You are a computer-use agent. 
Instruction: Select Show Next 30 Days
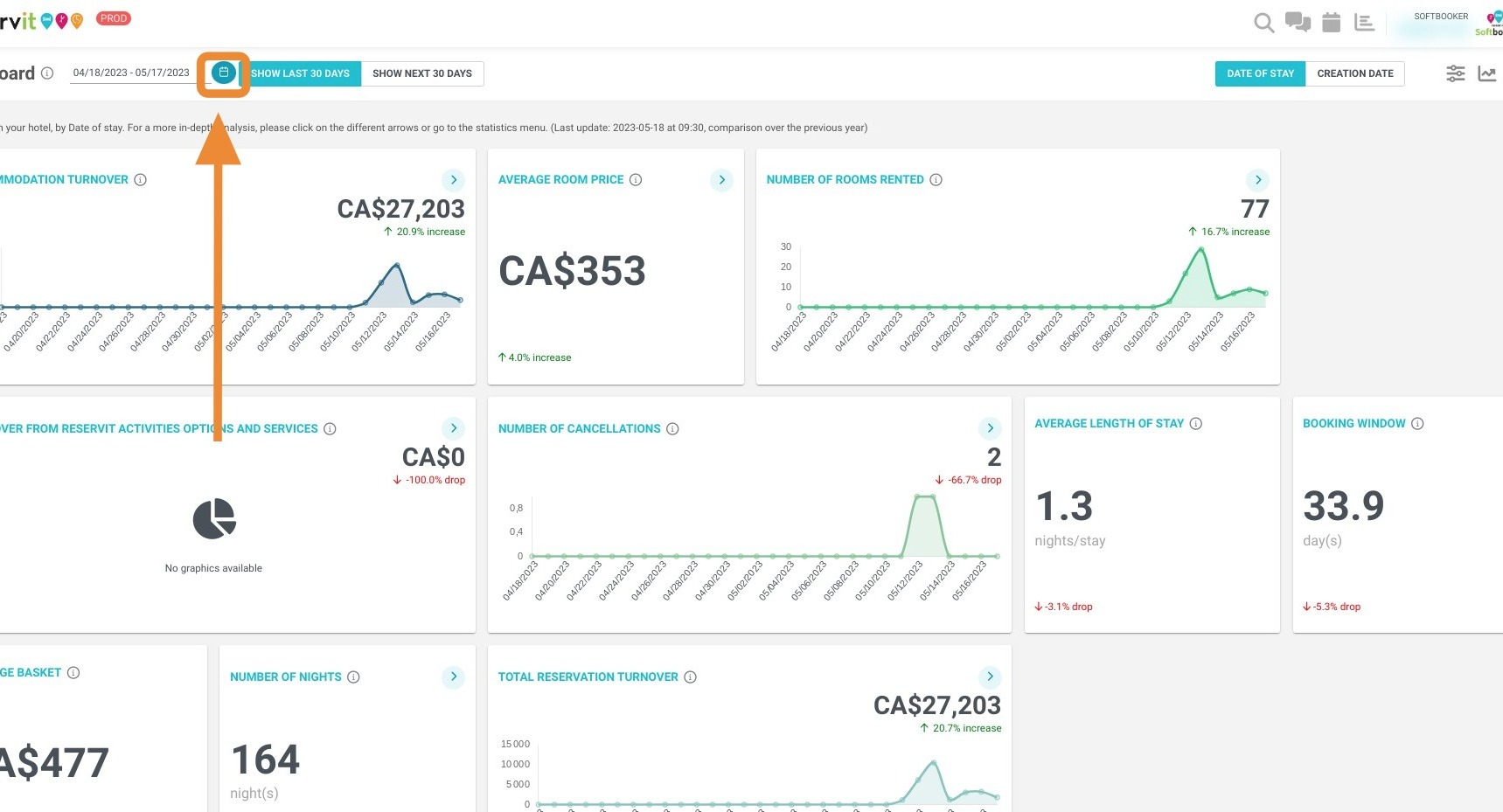point(422,73)
